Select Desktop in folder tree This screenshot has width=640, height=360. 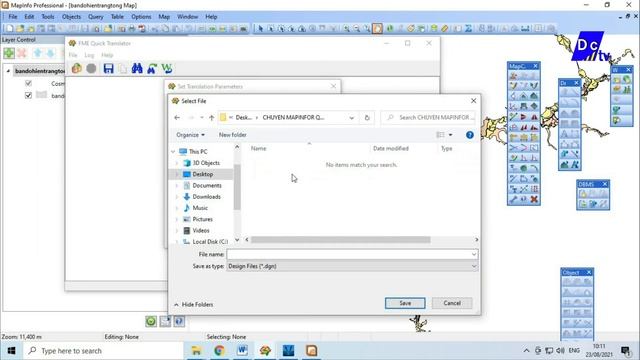click(202, 174)
